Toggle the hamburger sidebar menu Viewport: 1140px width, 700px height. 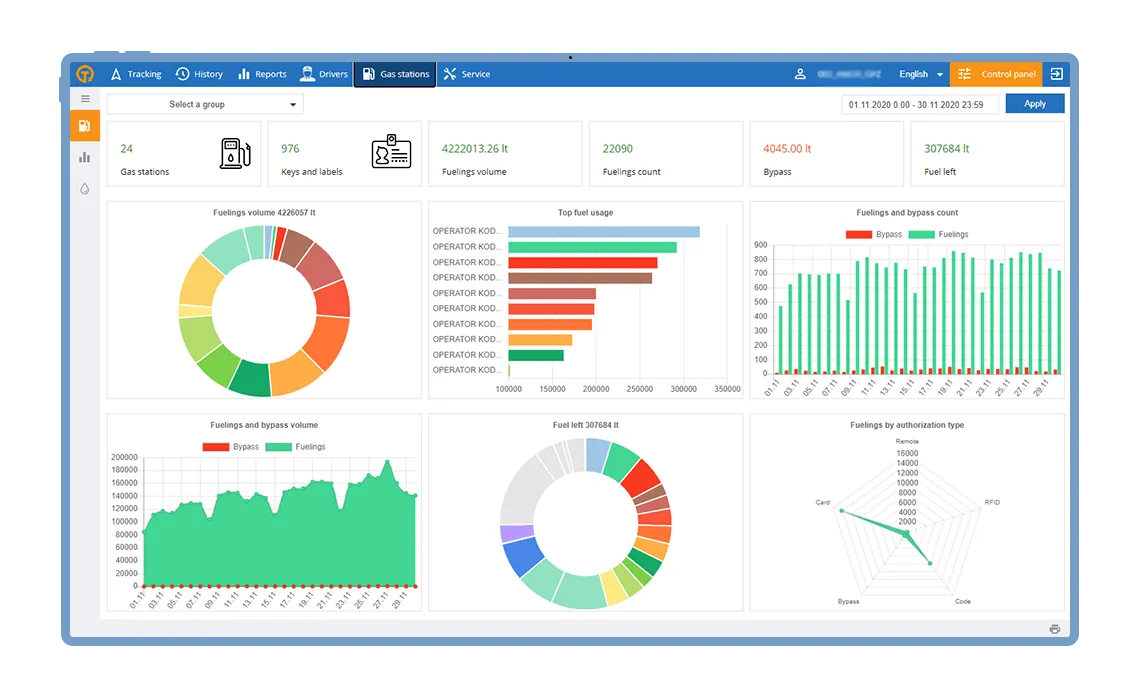85,99
